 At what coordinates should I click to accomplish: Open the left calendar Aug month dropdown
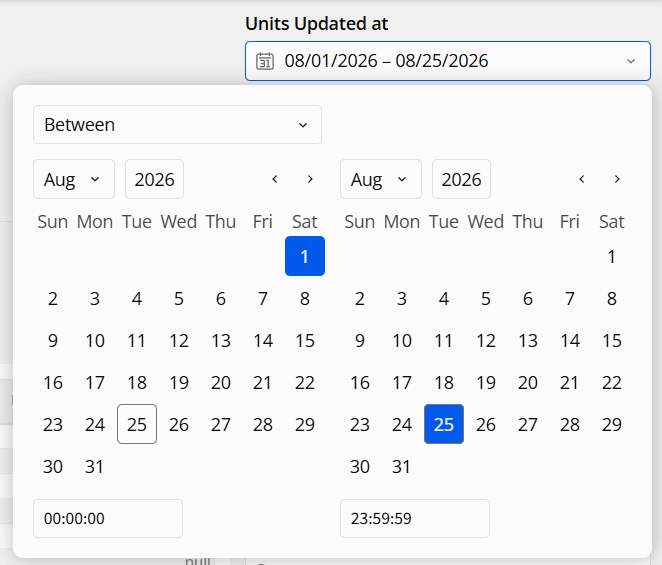pos(74,179)
